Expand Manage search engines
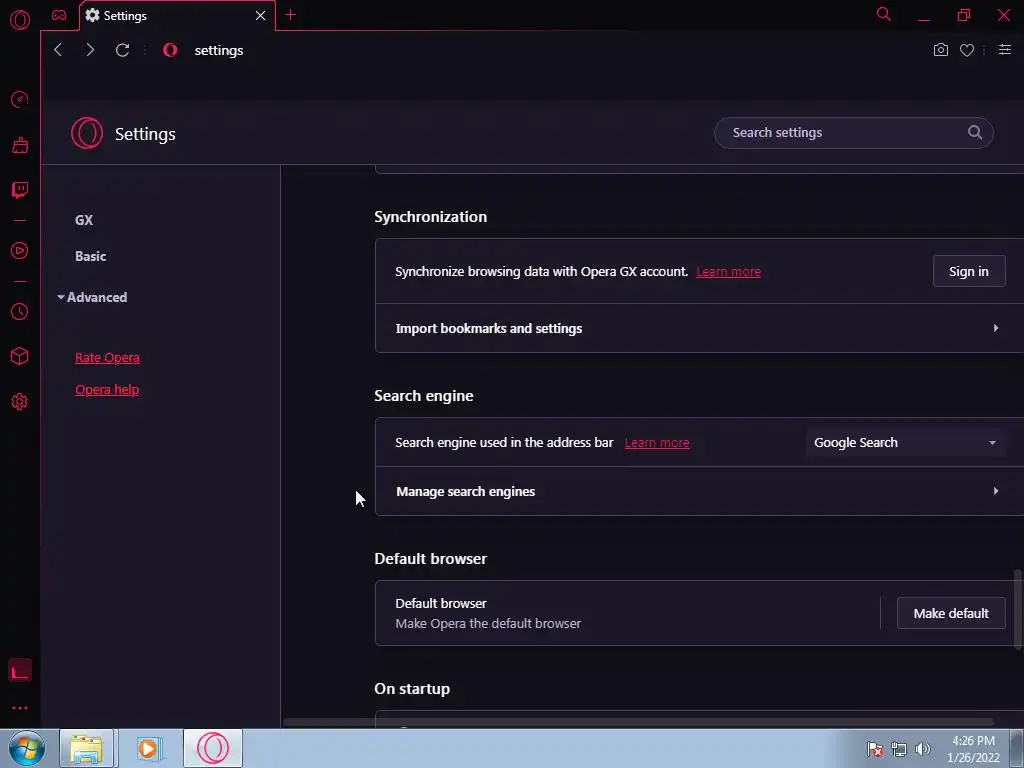Screen dimensions: 1024x768 pyautogui.click(x=699, y=491)
